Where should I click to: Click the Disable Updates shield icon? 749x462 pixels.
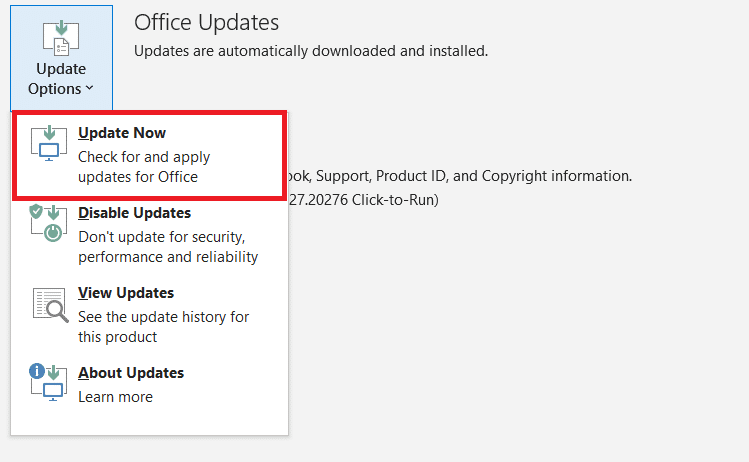pos(48,224)
